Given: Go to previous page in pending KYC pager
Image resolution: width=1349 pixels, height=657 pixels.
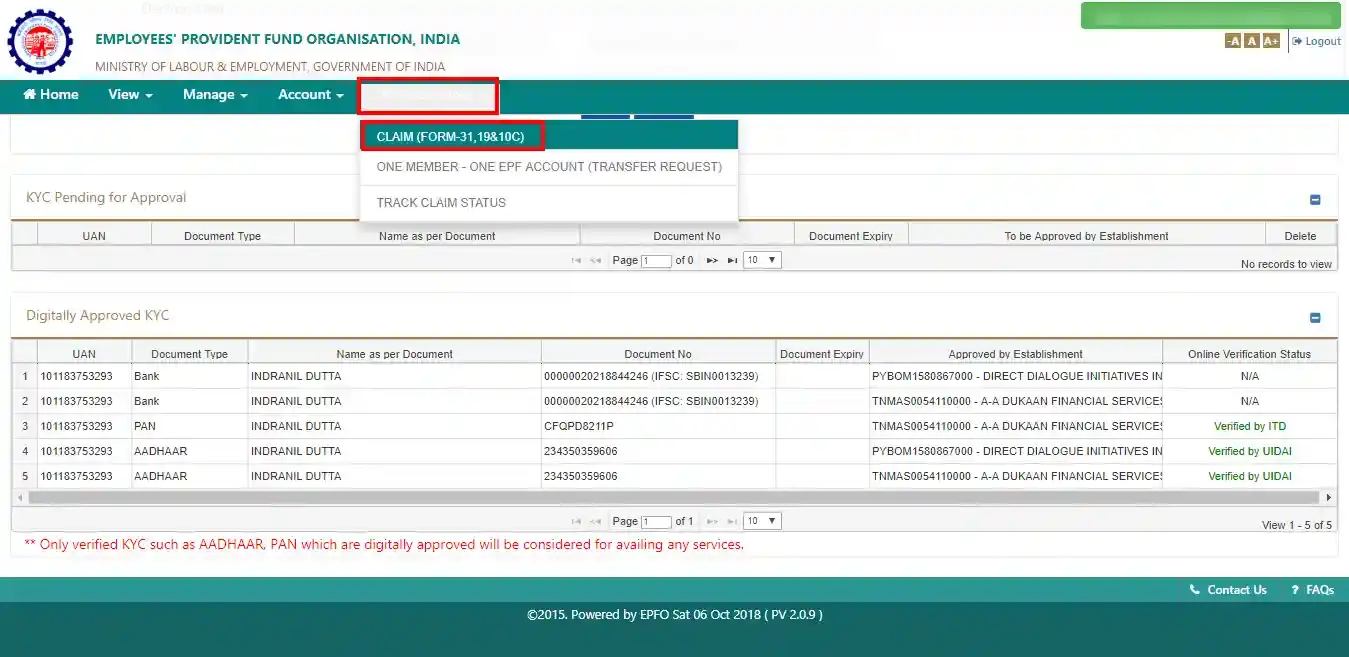Looking at the screenshot, I should coord(595,260).
